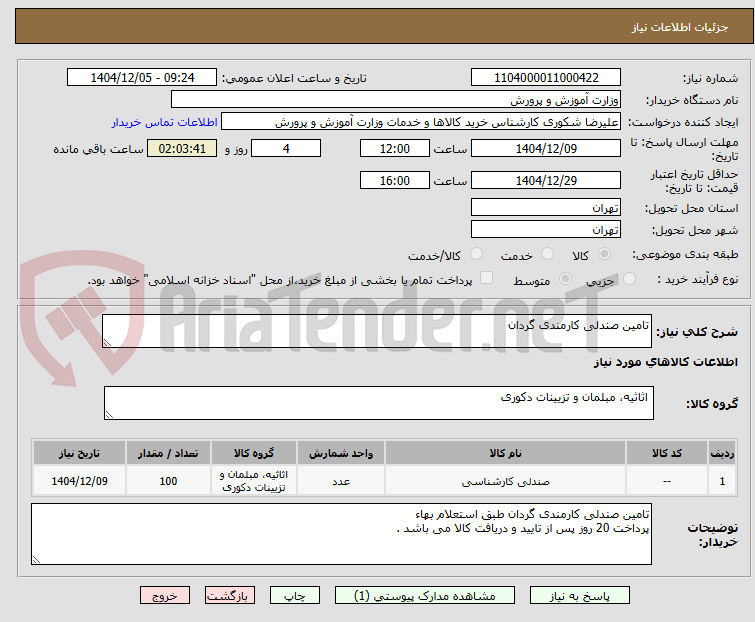Click the validity time 16:00 field
This screenshot has height=622, width=755.
395,180
